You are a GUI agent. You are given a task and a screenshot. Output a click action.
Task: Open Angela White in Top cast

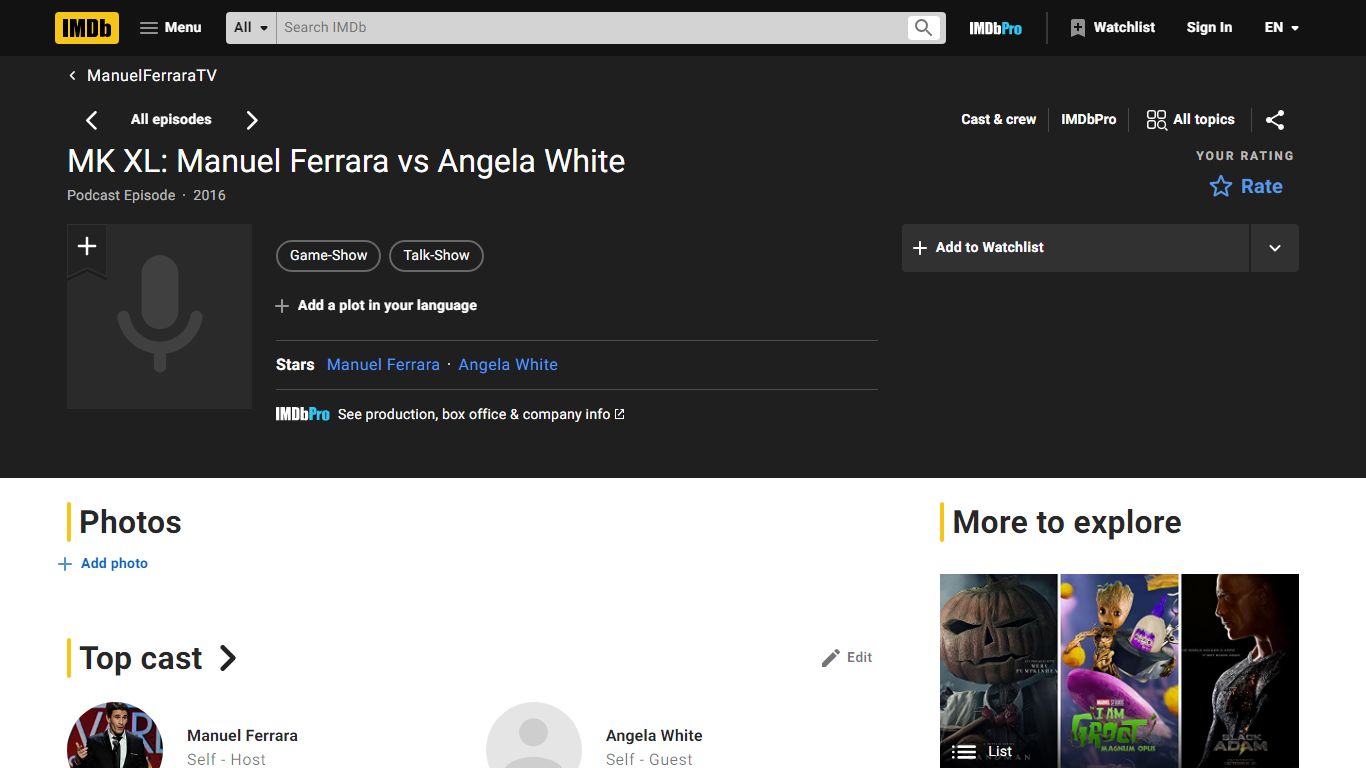[x=654, y=735]
